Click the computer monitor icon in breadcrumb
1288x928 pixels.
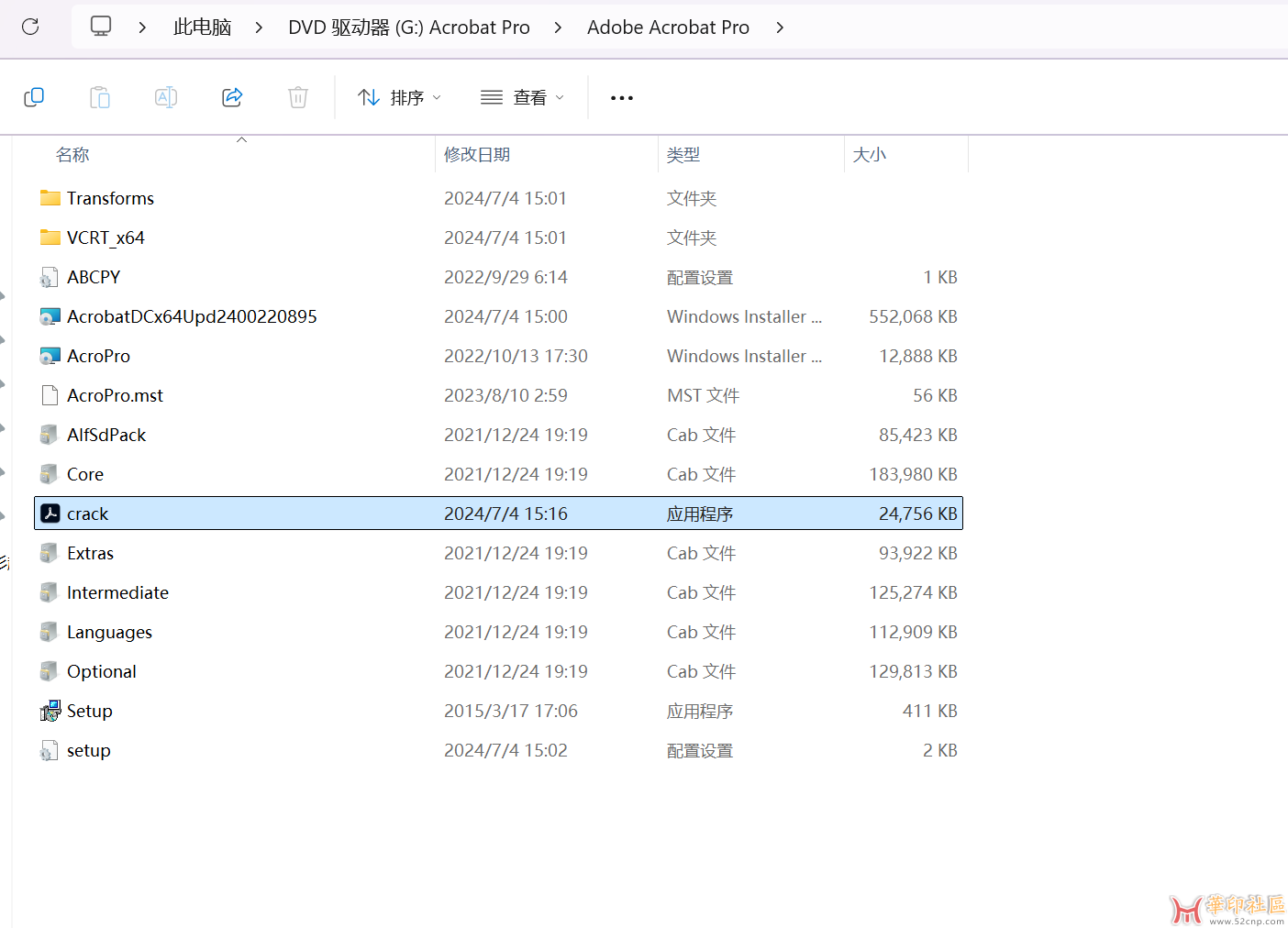[x=101, y=27]
